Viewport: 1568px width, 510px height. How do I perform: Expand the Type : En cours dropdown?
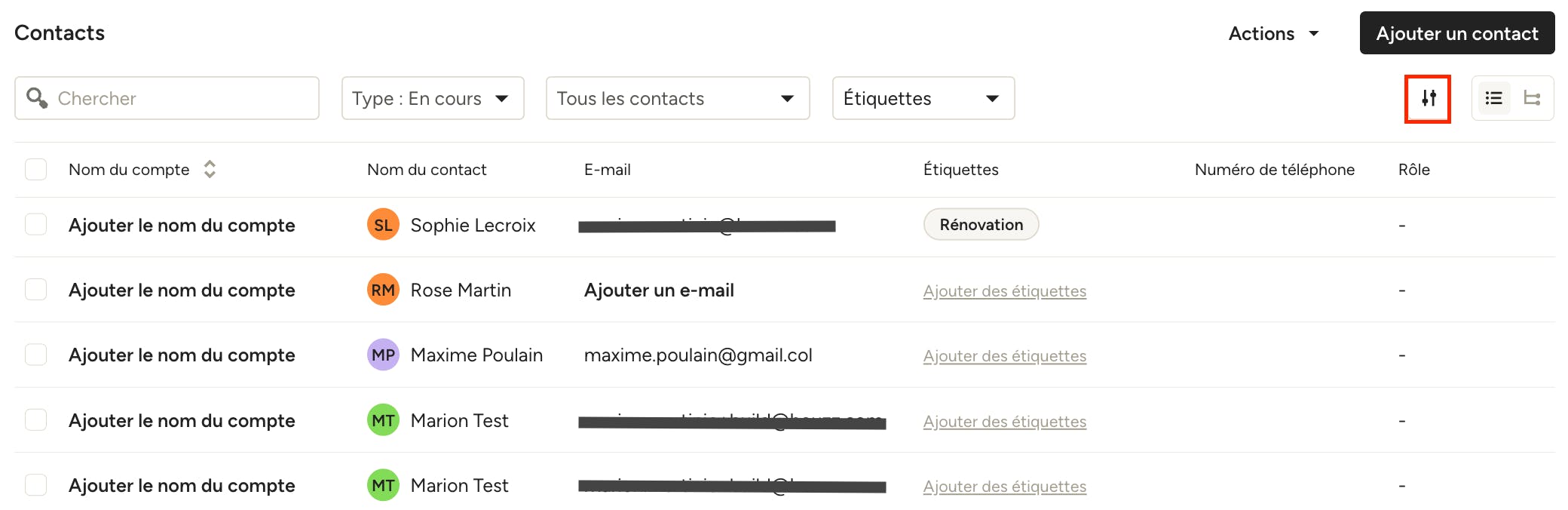[x=433, y=98]
